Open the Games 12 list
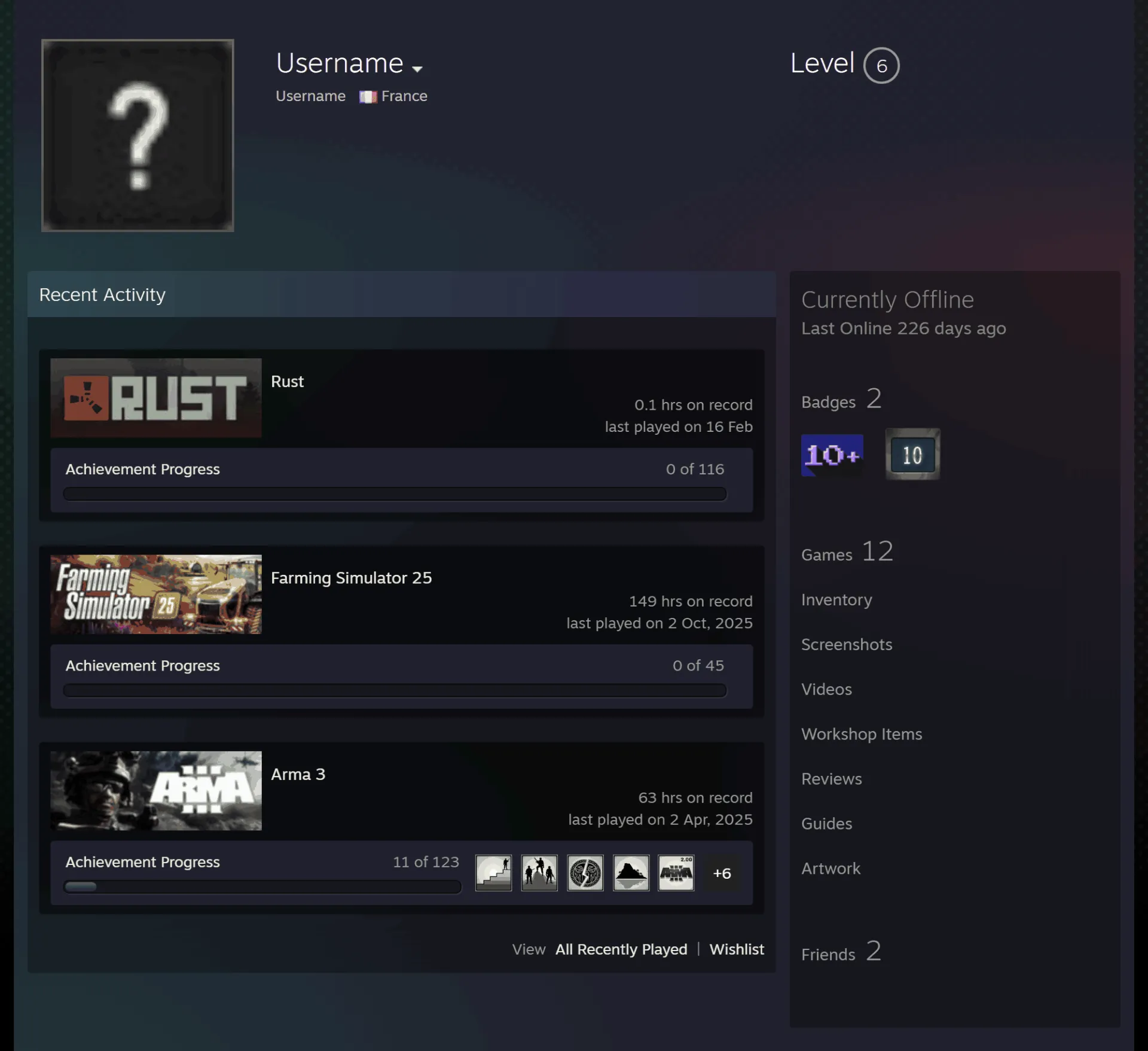Image resolution: width=1148 pixels, height=1051 pixels. tap(847, 552)
